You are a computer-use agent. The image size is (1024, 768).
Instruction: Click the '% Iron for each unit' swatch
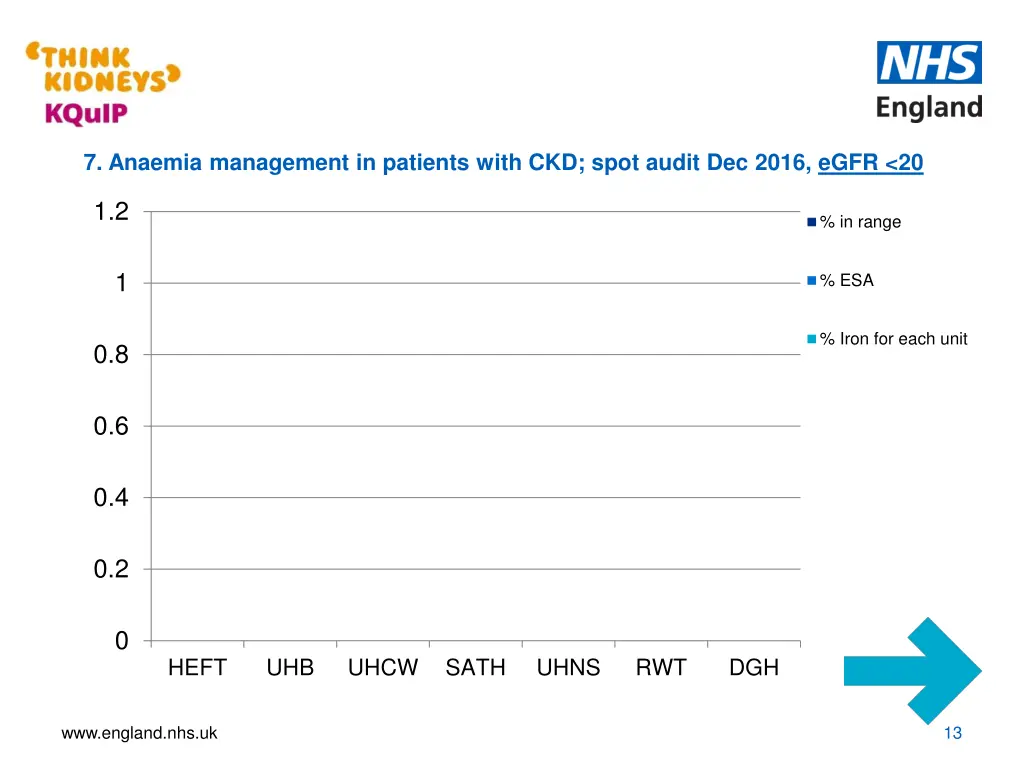pos(812,339)
